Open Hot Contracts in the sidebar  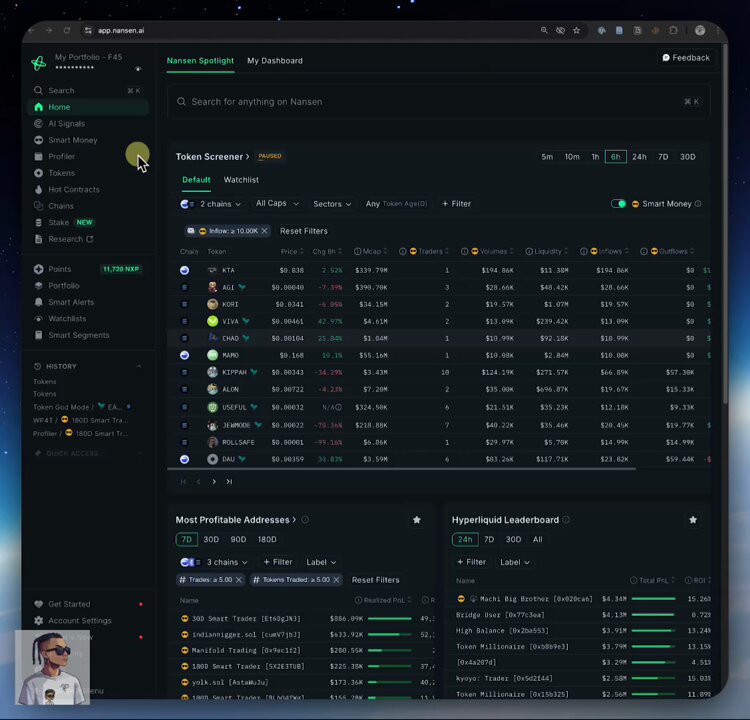tap(66, 189)
